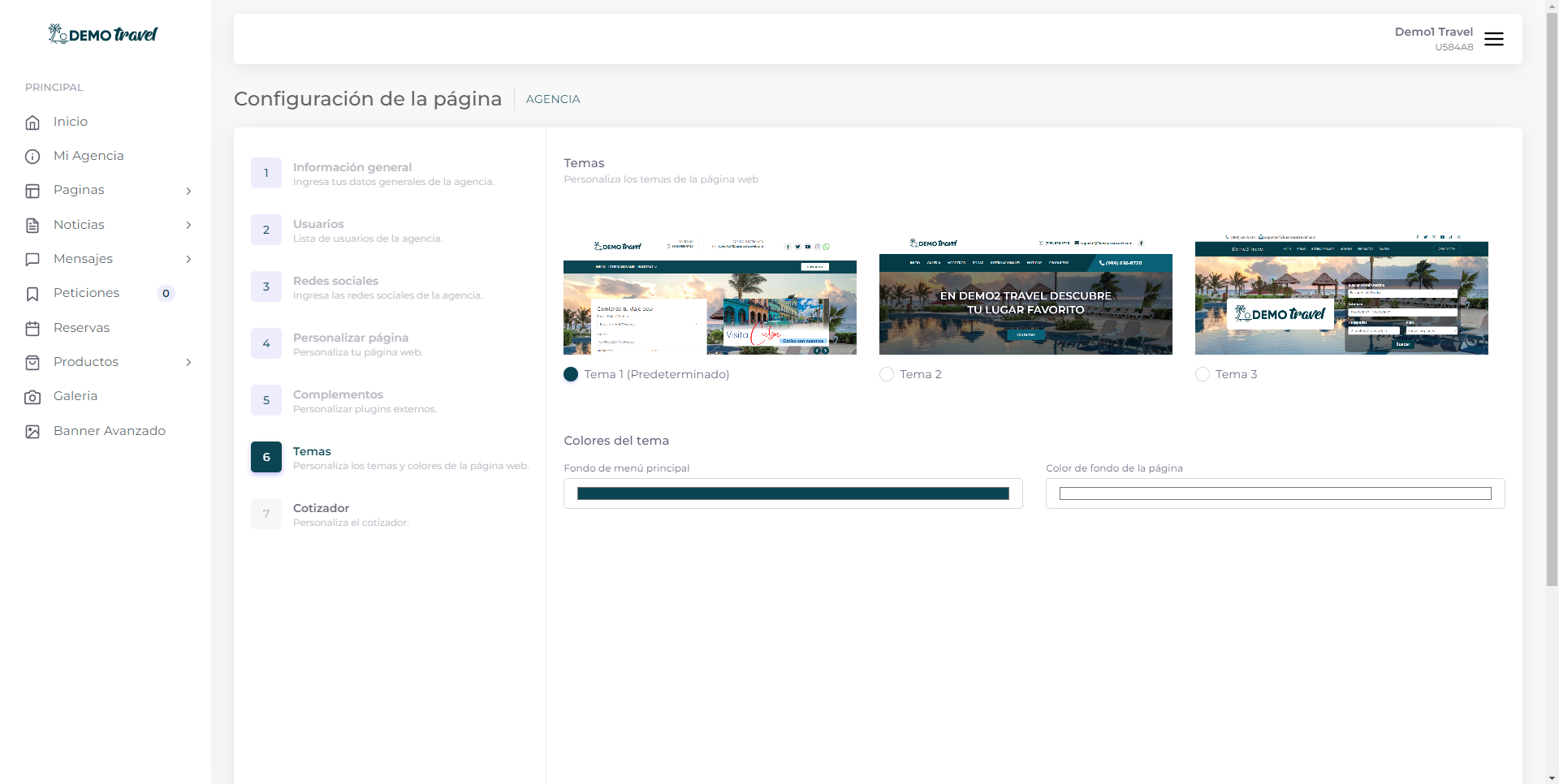Open the Peticiones menu item

[x=86, y=293]
